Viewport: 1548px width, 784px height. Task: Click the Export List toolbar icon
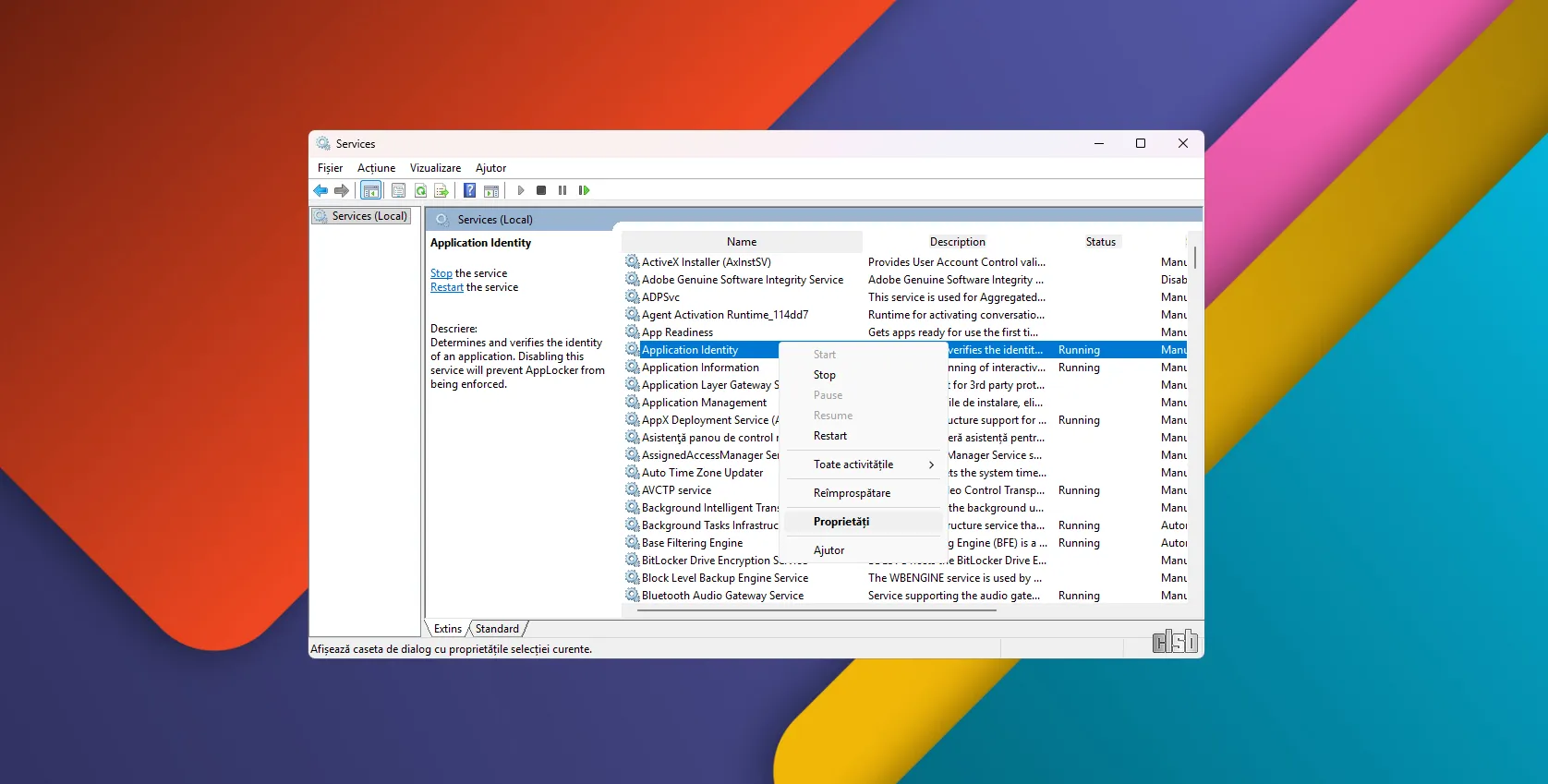click(x=441, y=190)
